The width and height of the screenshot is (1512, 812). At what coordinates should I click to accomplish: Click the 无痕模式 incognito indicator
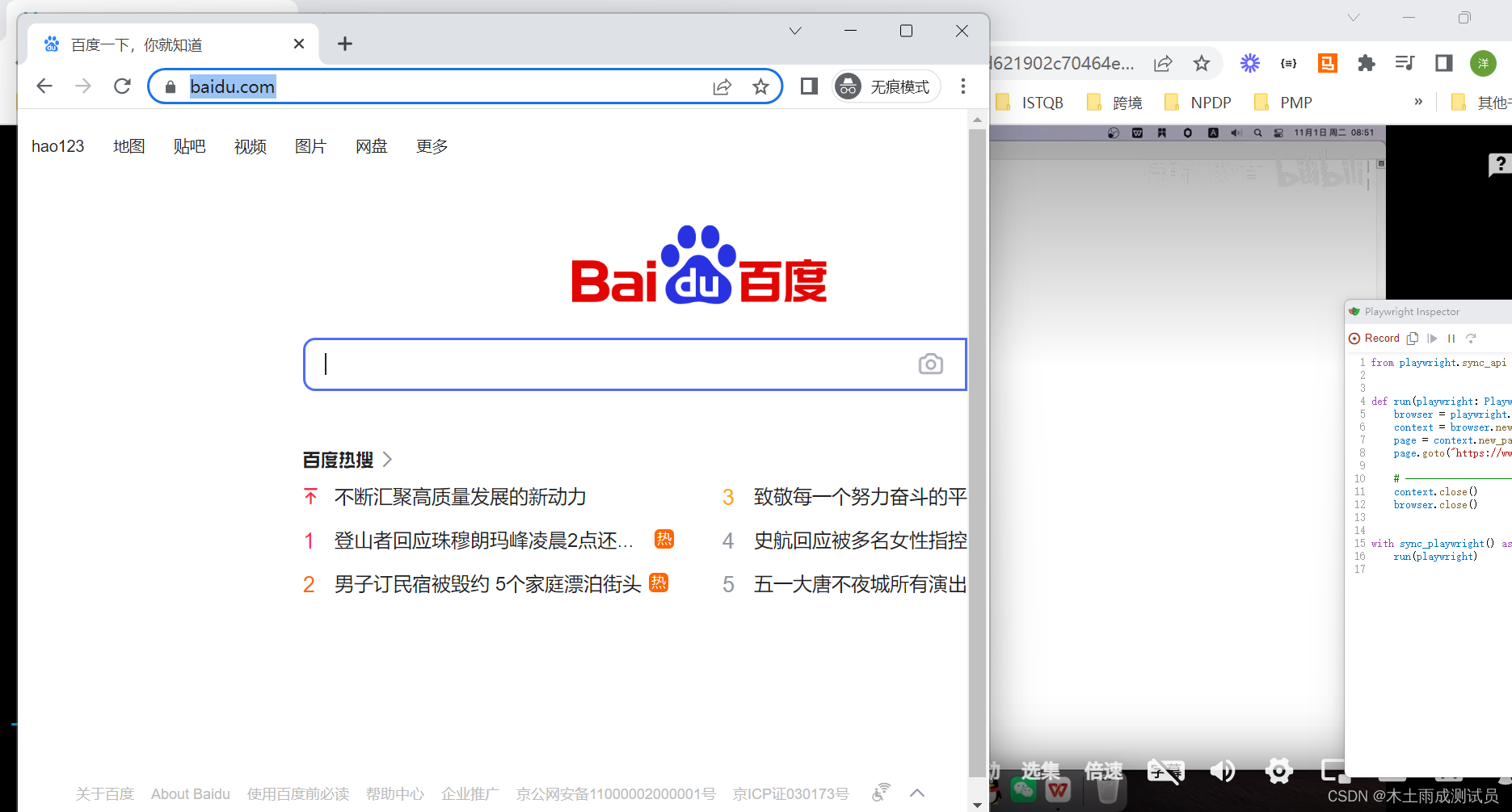click(886, 86)
